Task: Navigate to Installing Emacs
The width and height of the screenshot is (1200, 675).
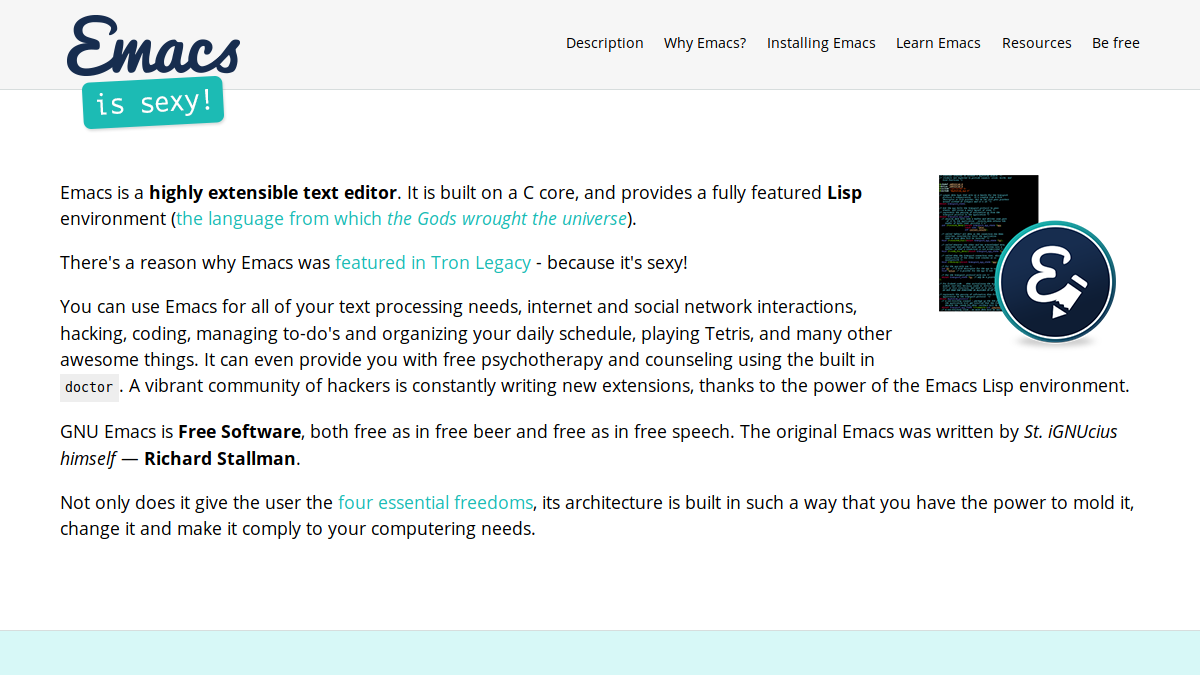Action: tap(821, 43)
